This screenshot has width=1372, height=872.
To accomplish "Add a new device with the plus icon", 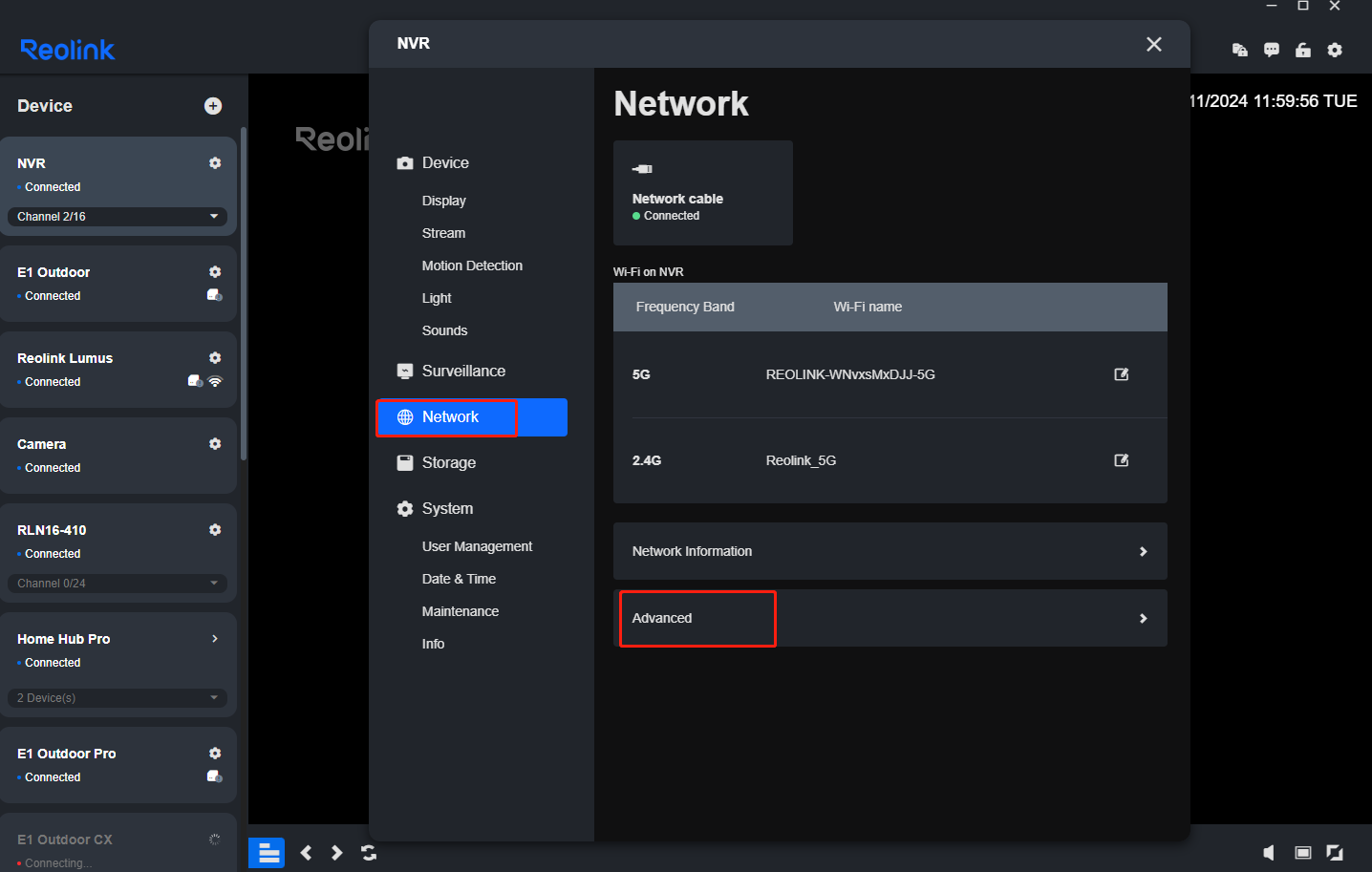I will [213, 105].
